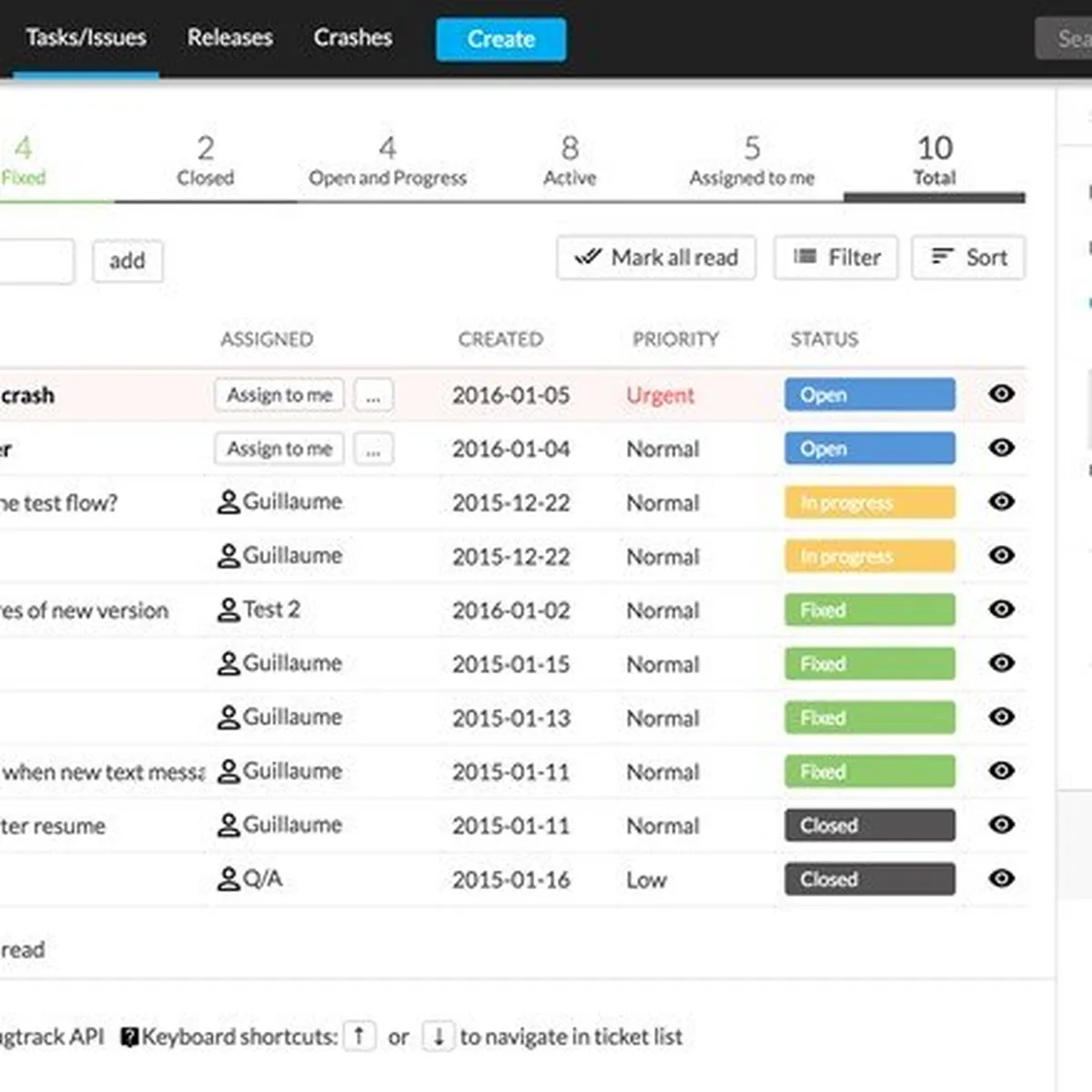Click the Create button
The height and width of the screenshot is (1092, 1092).
pyautogui.click(x=500, y=39)
